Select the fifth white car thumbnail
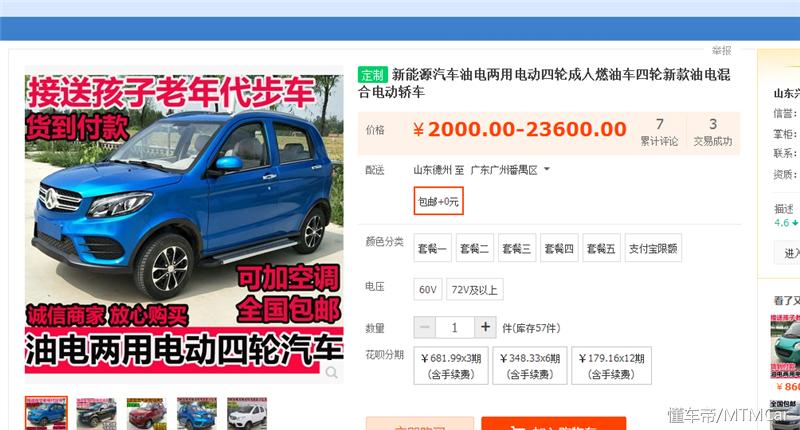The width and height of the screenshot is (800, 430). tap(247, 414)
